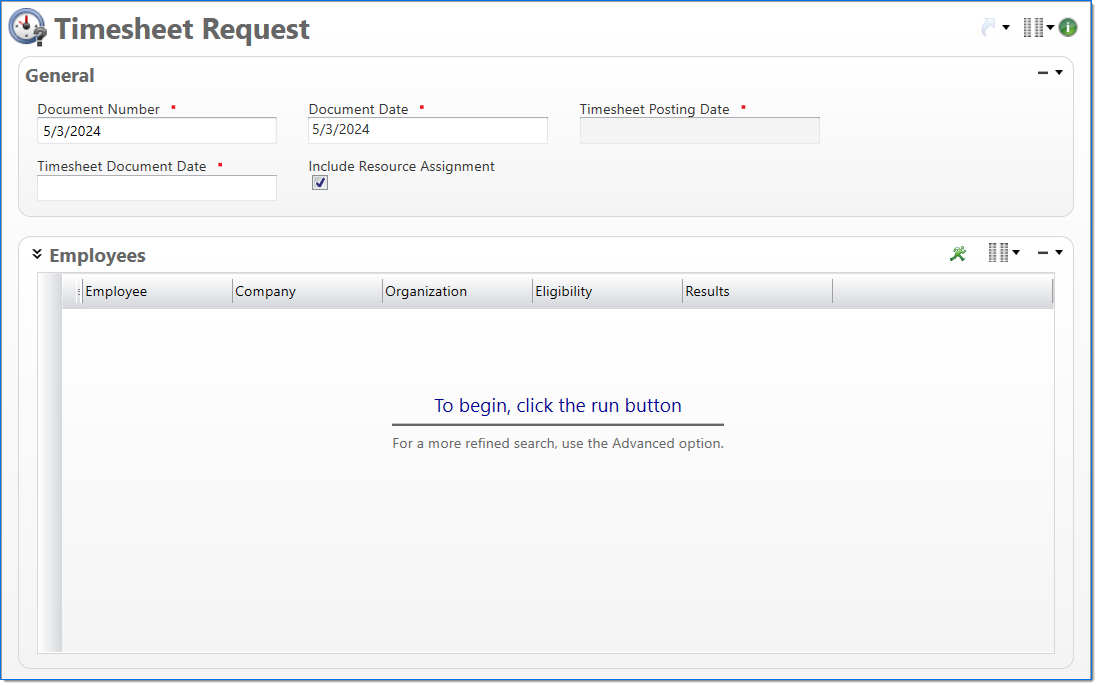Click the Go arrow icon in the header
Image resolution: width=1098 pixels, height=686 pixels.
987,26
